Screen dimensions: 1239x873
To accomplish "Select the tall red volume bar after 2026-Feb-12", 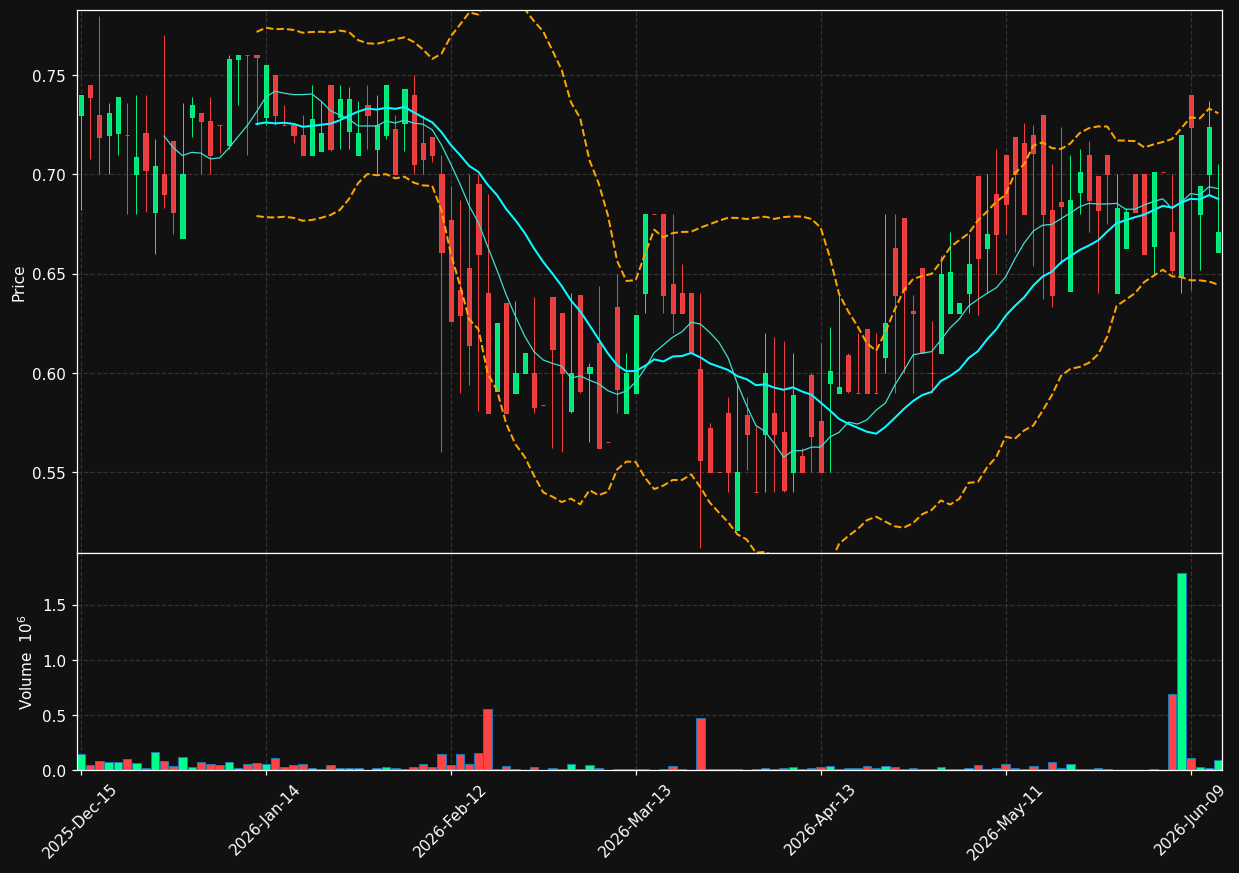I will point(488,740).
